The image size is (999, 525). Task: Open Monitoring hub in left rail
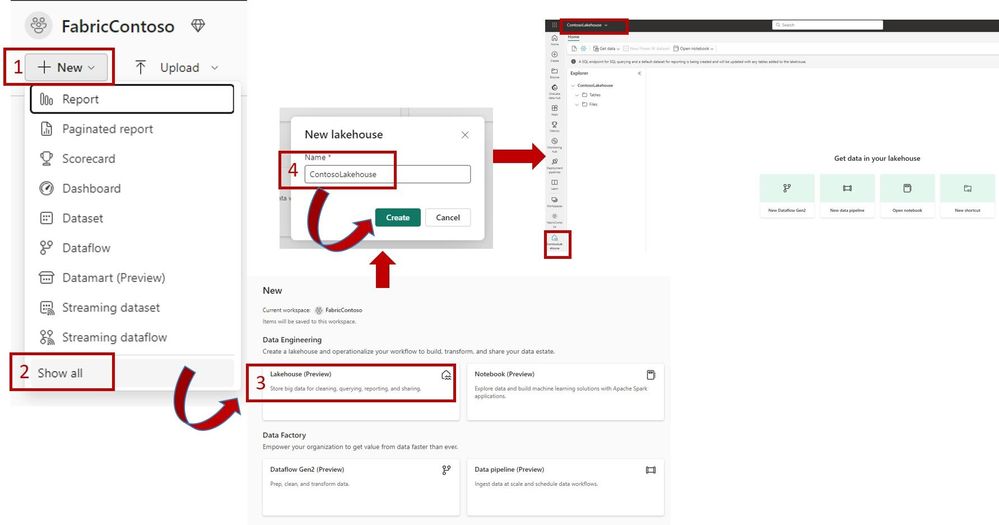[x=554, y=145]
